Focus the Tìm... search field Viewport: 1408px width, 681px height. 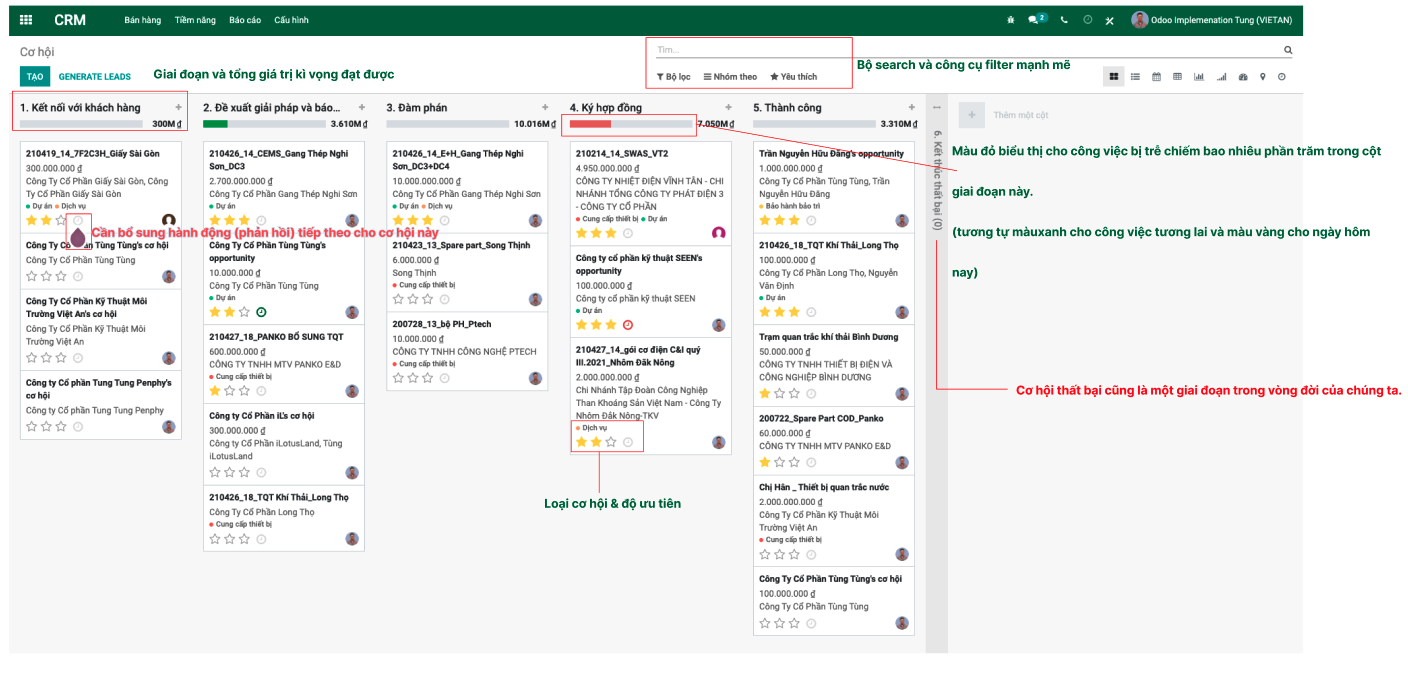(968, 49)
